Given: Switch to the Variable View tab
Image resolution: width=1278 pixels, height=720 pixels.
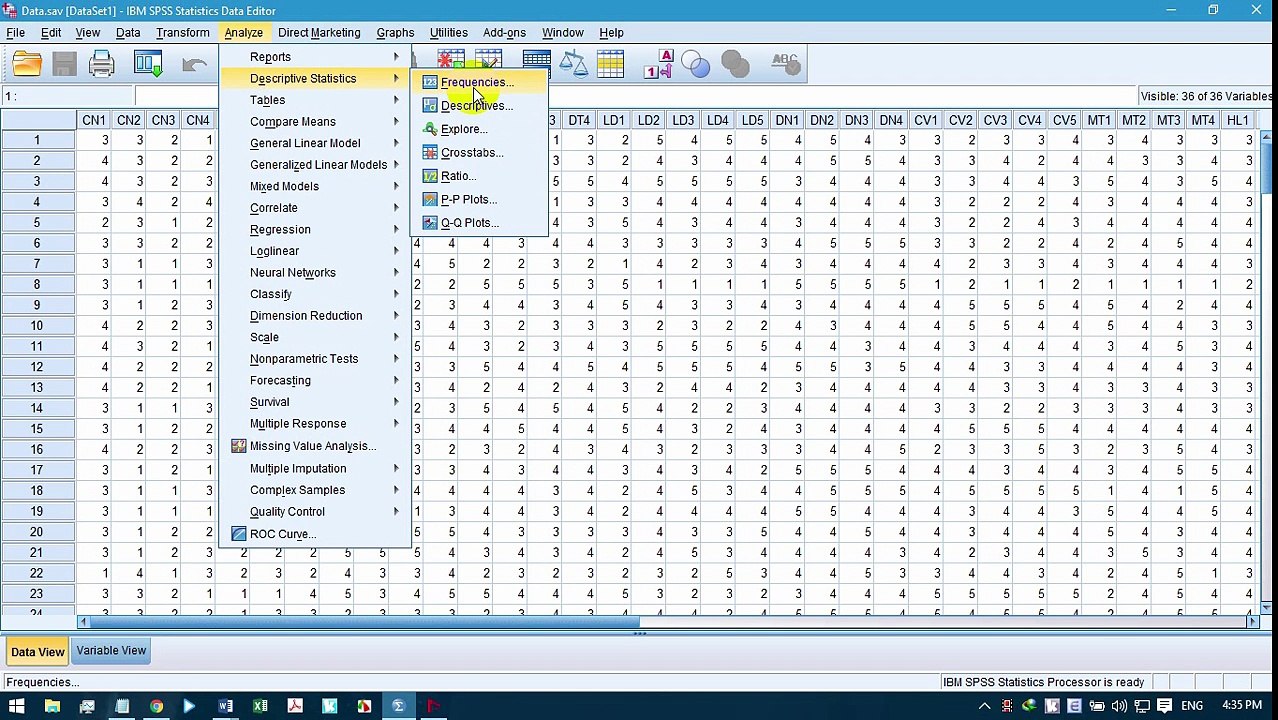Looking at the screenshot, I should (x=111, y=651).
